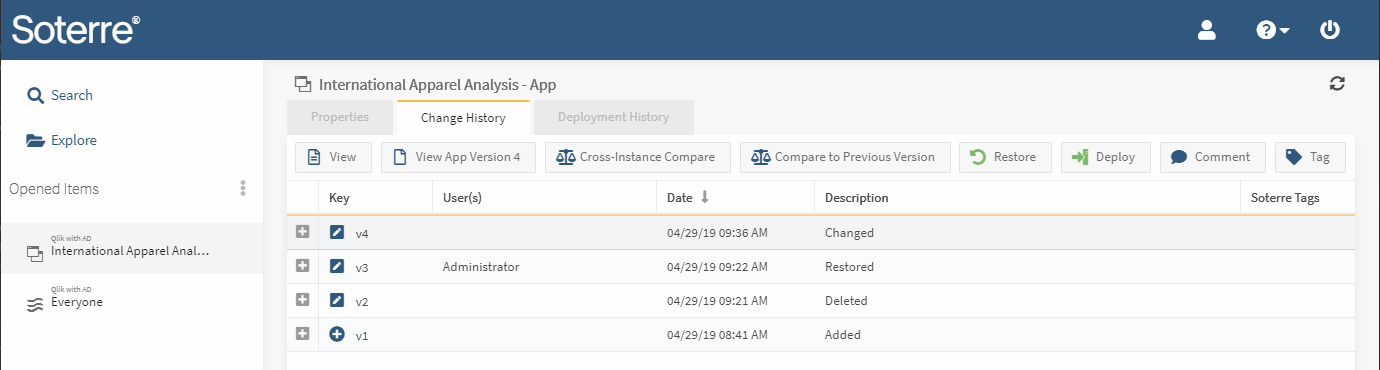
Task: Click the Restore button
Action: (x=1005, y=157)
